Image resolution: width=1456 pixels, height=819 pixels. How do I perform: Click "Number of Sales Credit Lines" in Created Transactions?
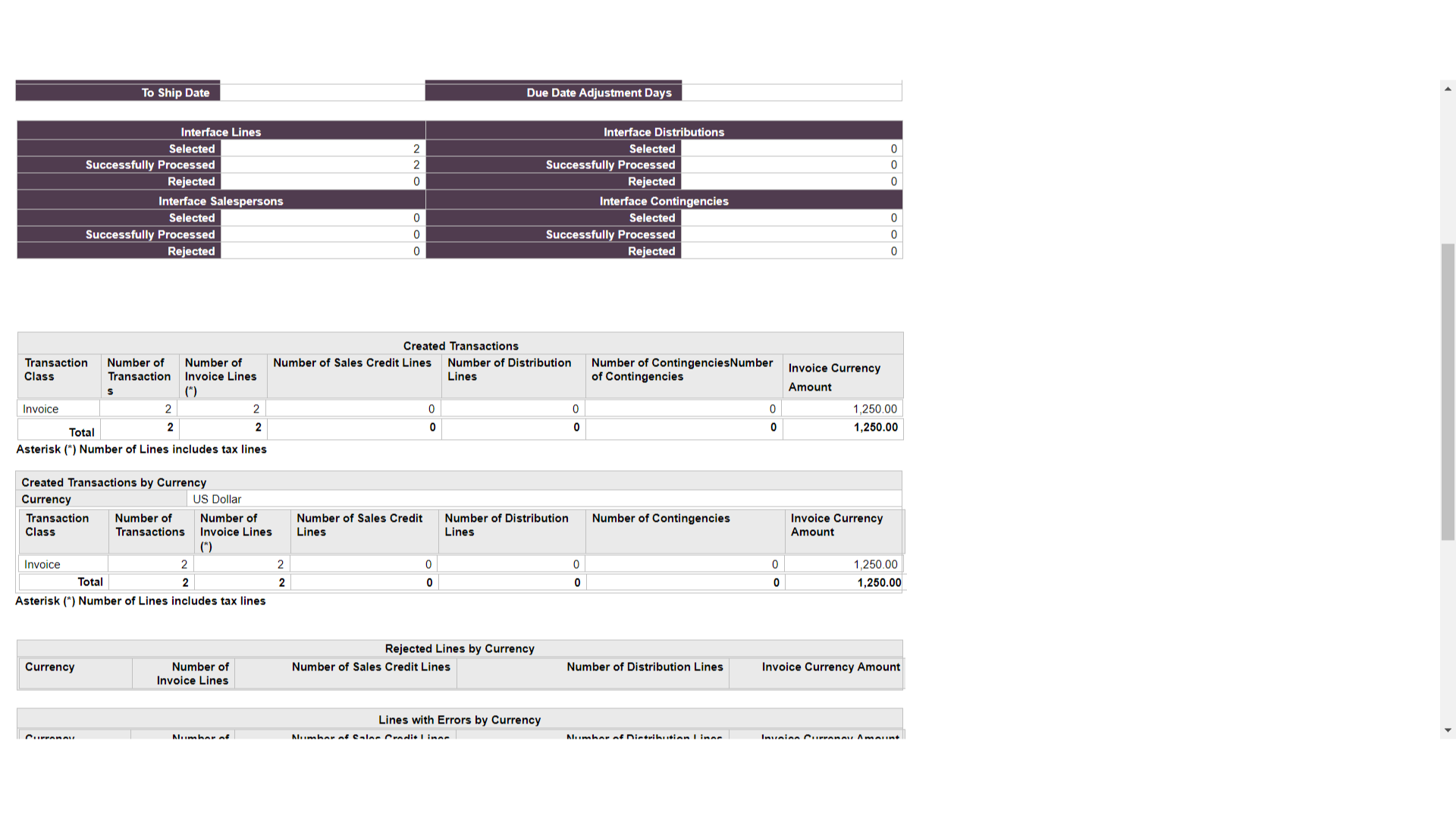352,362
